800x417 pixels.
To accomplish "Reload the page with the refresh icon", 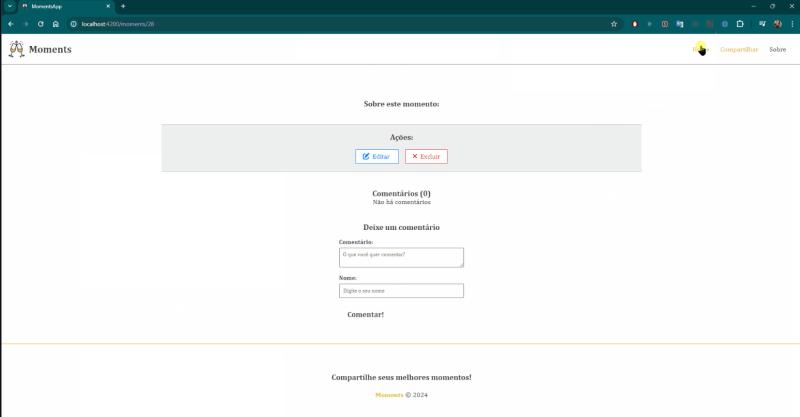I will coord(40,24).
